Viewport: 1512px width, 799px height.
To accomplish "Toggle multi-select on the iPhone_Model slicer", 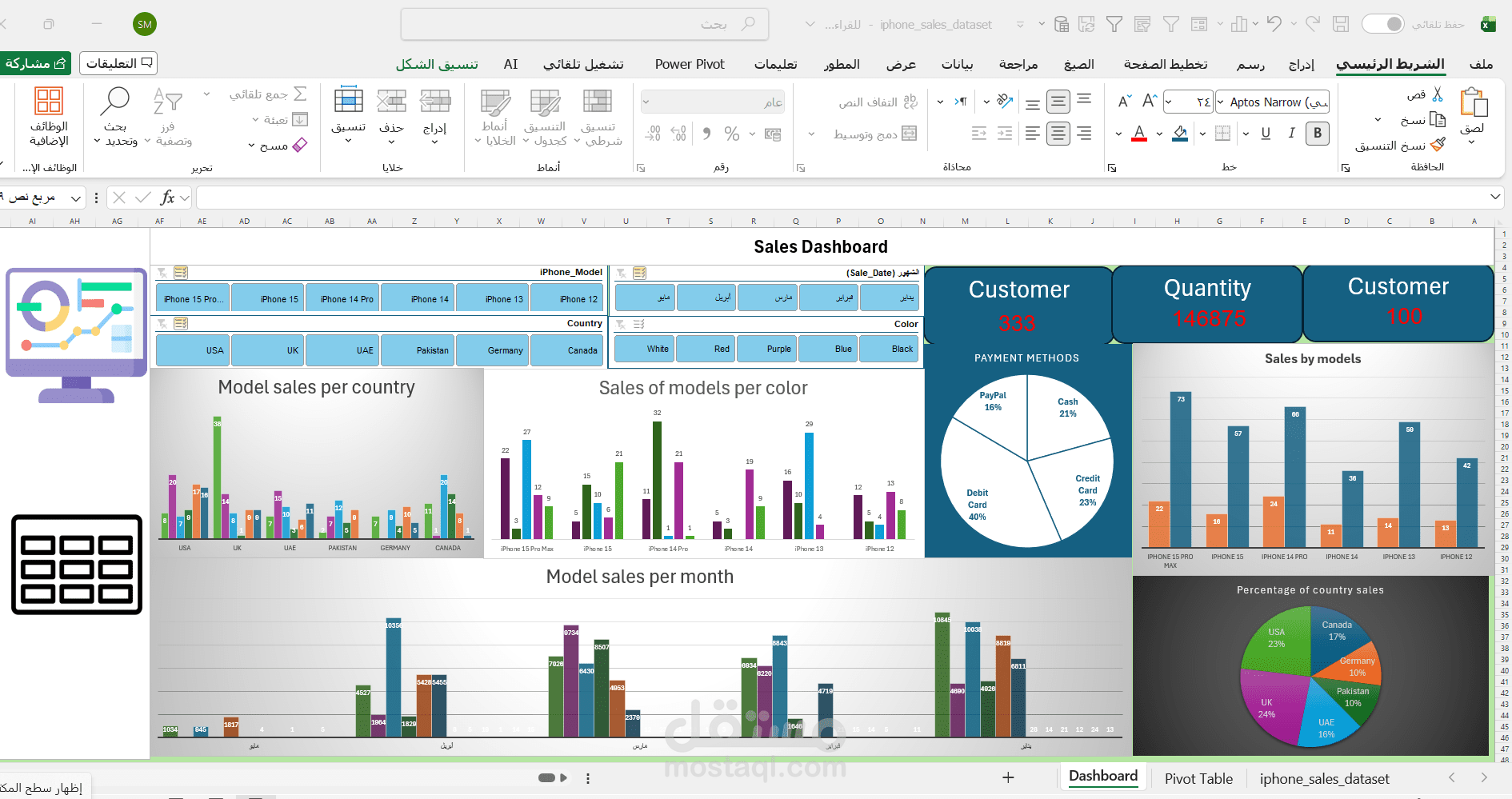I will [x=181, y=273].
